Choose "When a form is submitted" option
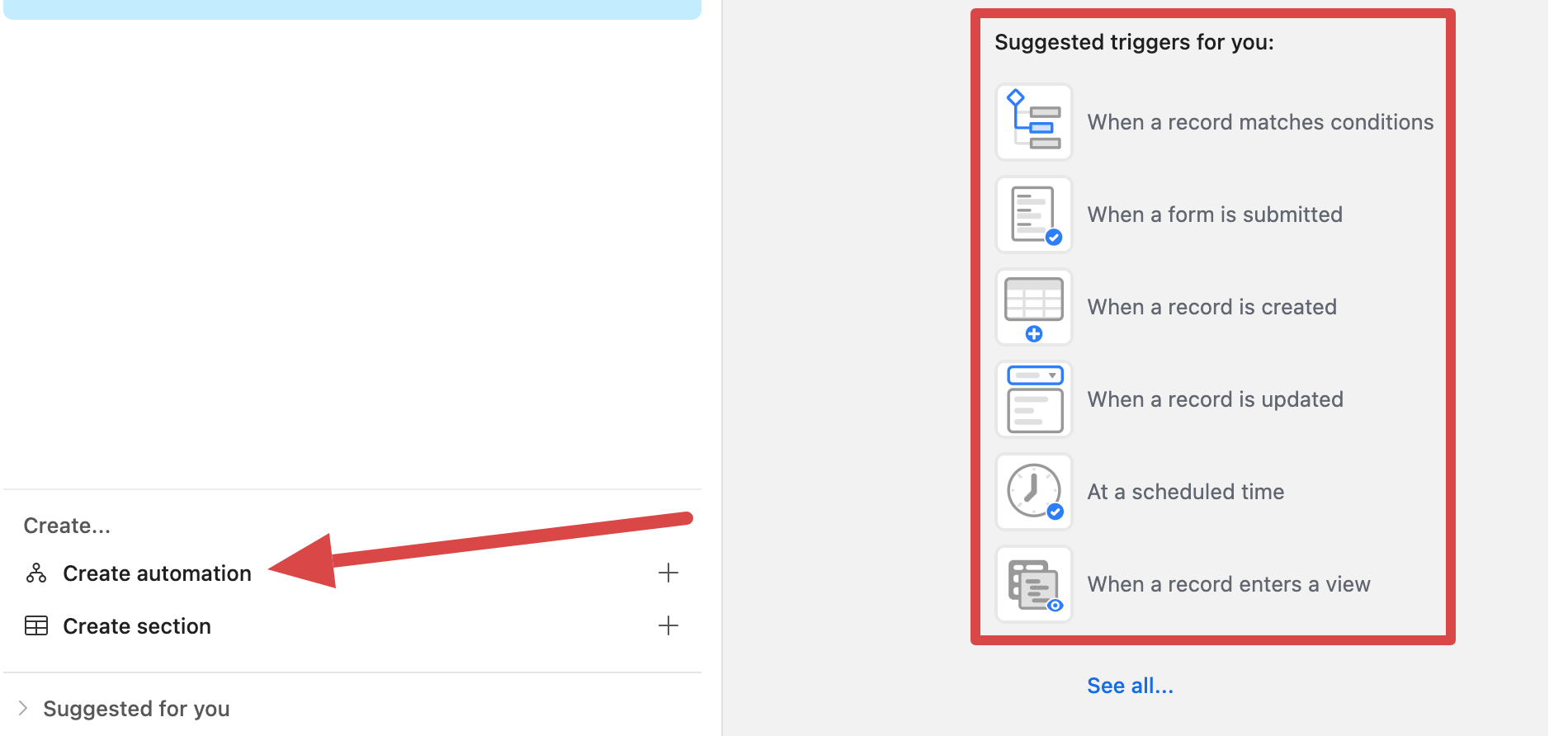 (x=1215, y=215)
